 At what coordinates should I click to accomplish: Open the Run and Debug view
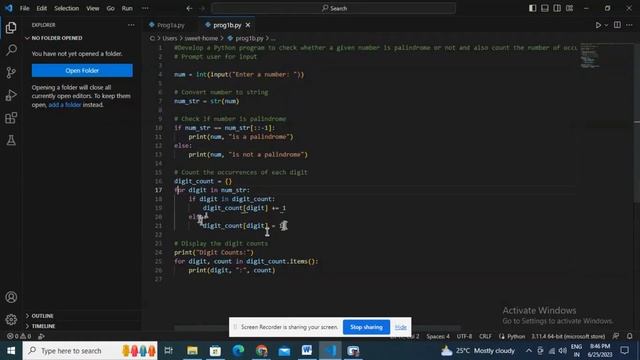(x=11, y=95)
